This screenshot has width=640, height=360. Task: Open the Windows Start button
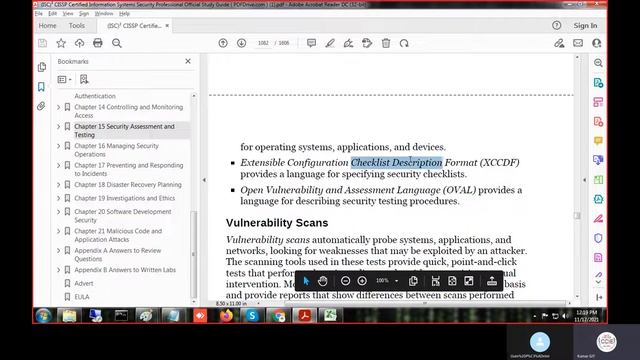[x=43, y=315]
